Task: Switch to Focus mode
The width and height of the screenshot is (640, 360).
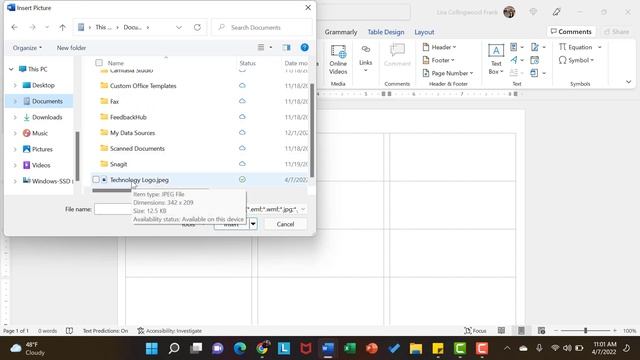Action: pyautogui.click(x=476, y=331)
